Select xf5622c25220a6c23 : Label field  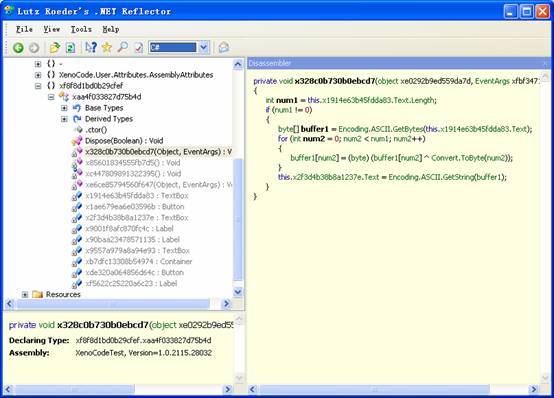pyautogui.click(x=131, y=283)
